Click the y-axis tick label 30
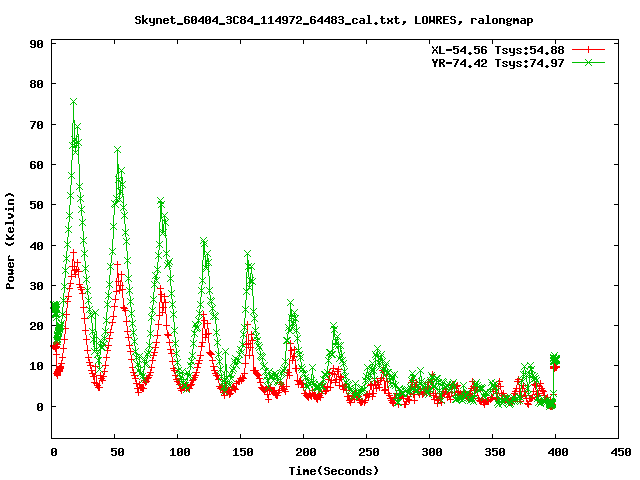Screen dimensions: 640x480 pos(36,286)
